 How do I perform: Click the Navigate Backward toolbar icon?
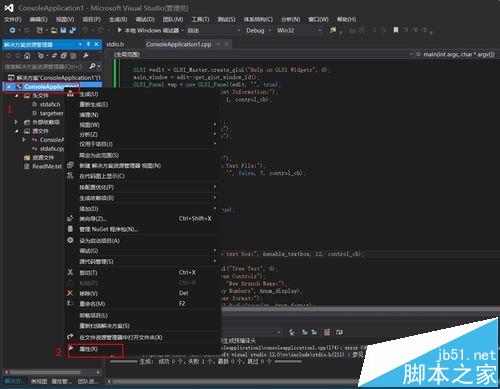point(12,30)
